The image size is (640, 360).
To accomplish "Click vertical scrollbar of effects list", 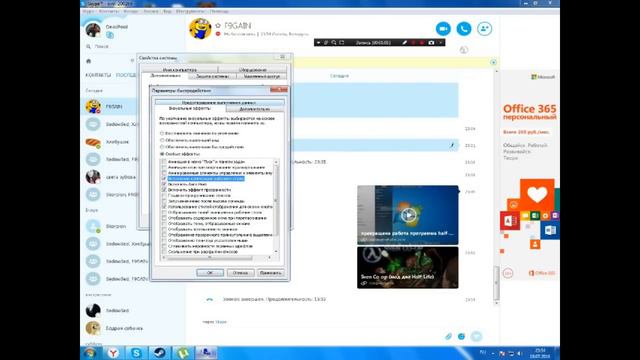I will 276,200.
